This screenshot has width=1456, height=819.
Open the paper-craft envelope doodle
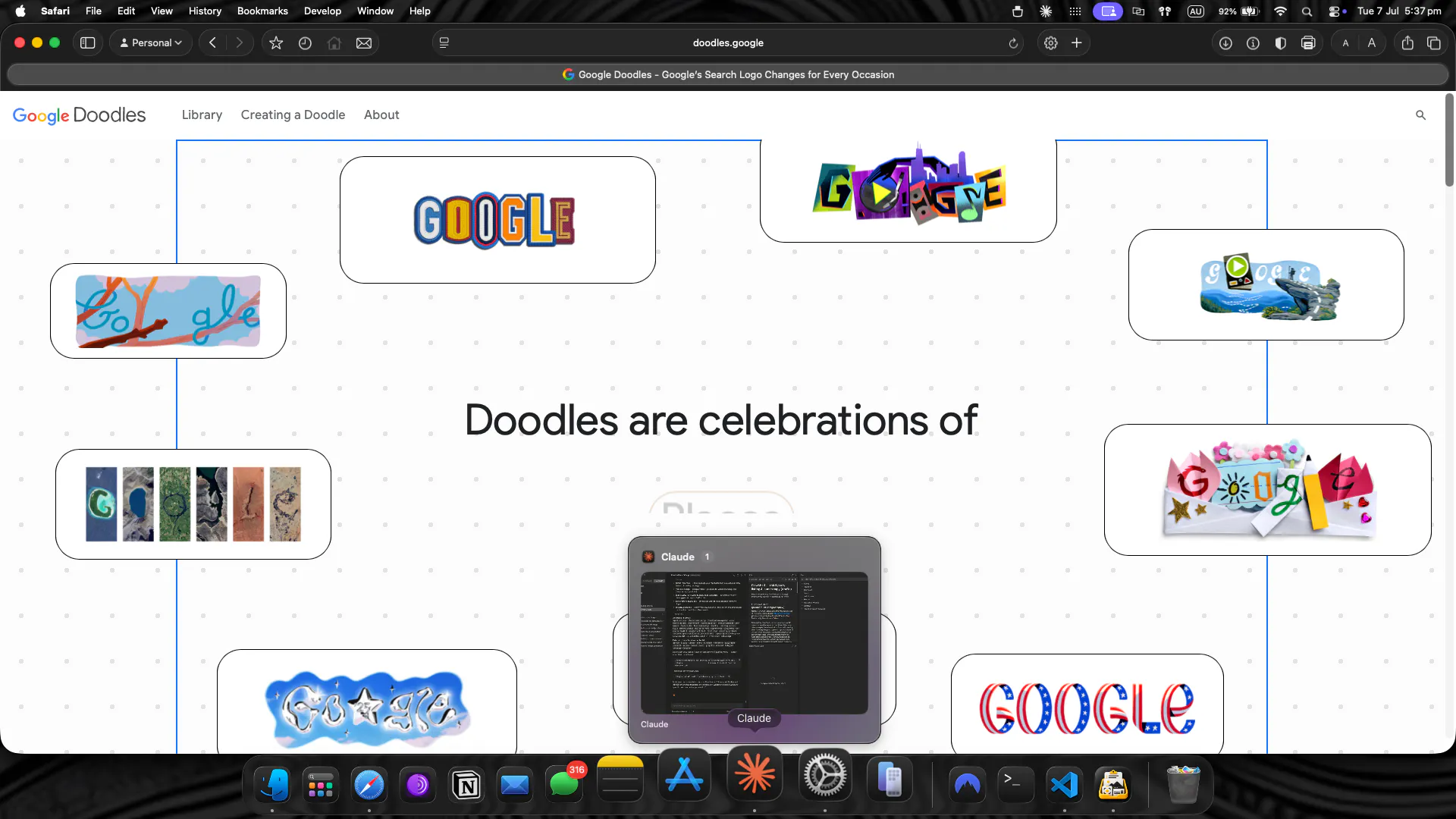[1268, 490]
